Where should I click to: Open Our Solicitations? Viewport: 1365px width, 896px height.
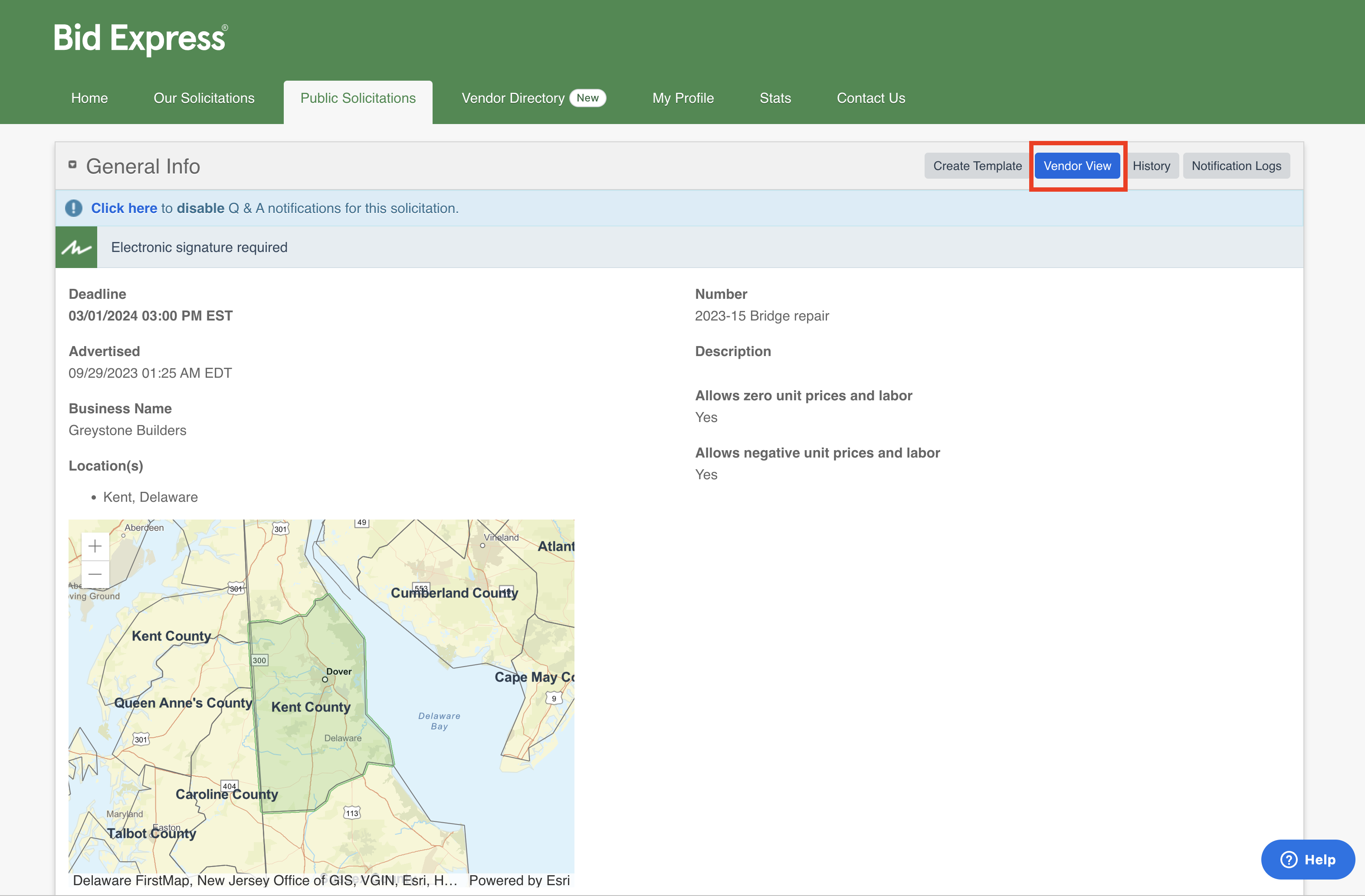[x=204, y=98]
